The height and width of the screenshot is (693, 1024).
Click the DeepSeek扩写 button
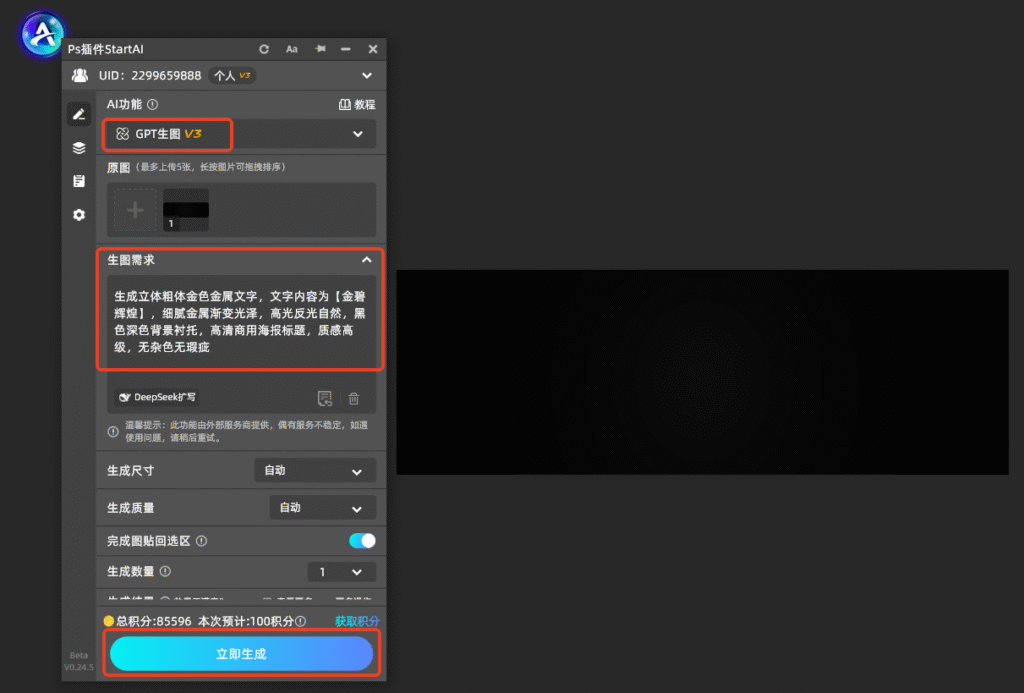[157, 397]
